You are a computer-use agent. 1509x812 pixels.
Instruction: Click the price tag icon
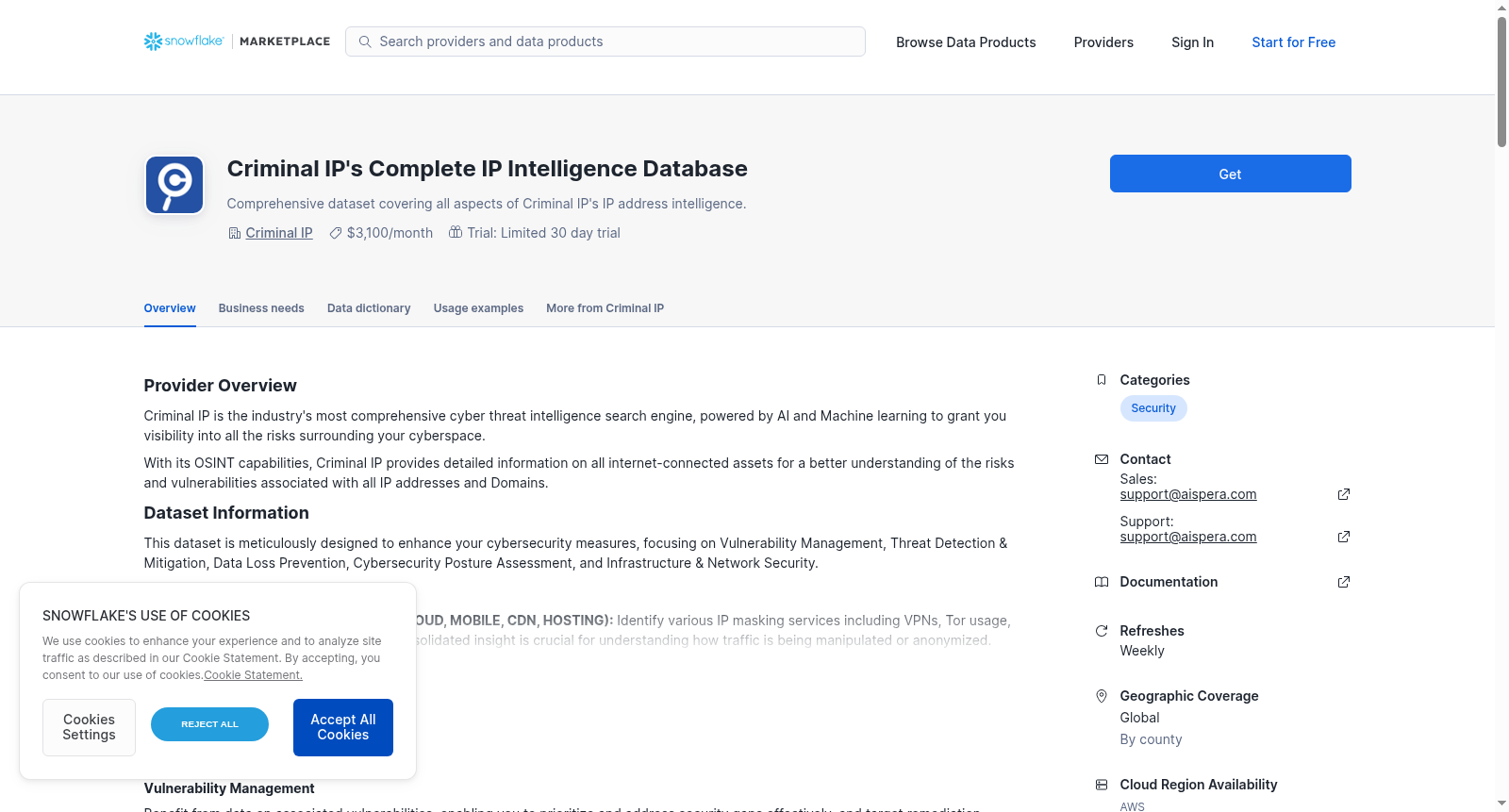click(x=335, y=233)
